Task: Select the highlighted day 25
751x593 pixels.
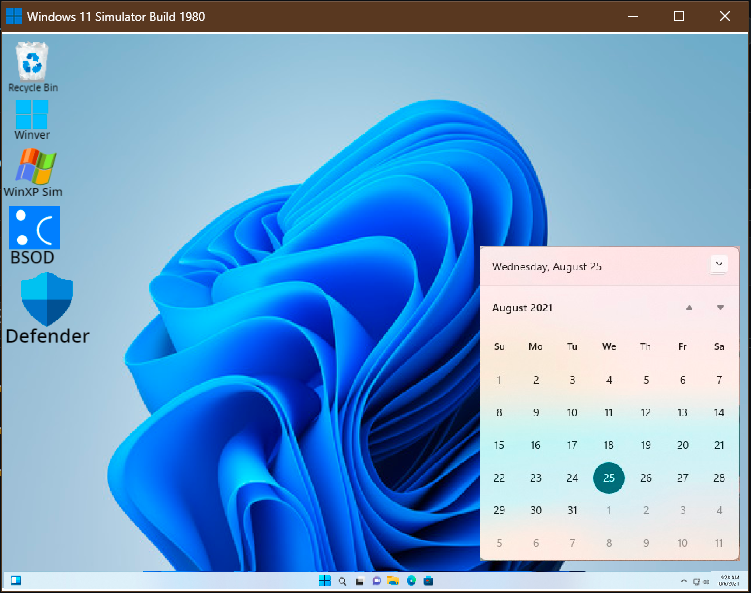Action: click(609, 478)
